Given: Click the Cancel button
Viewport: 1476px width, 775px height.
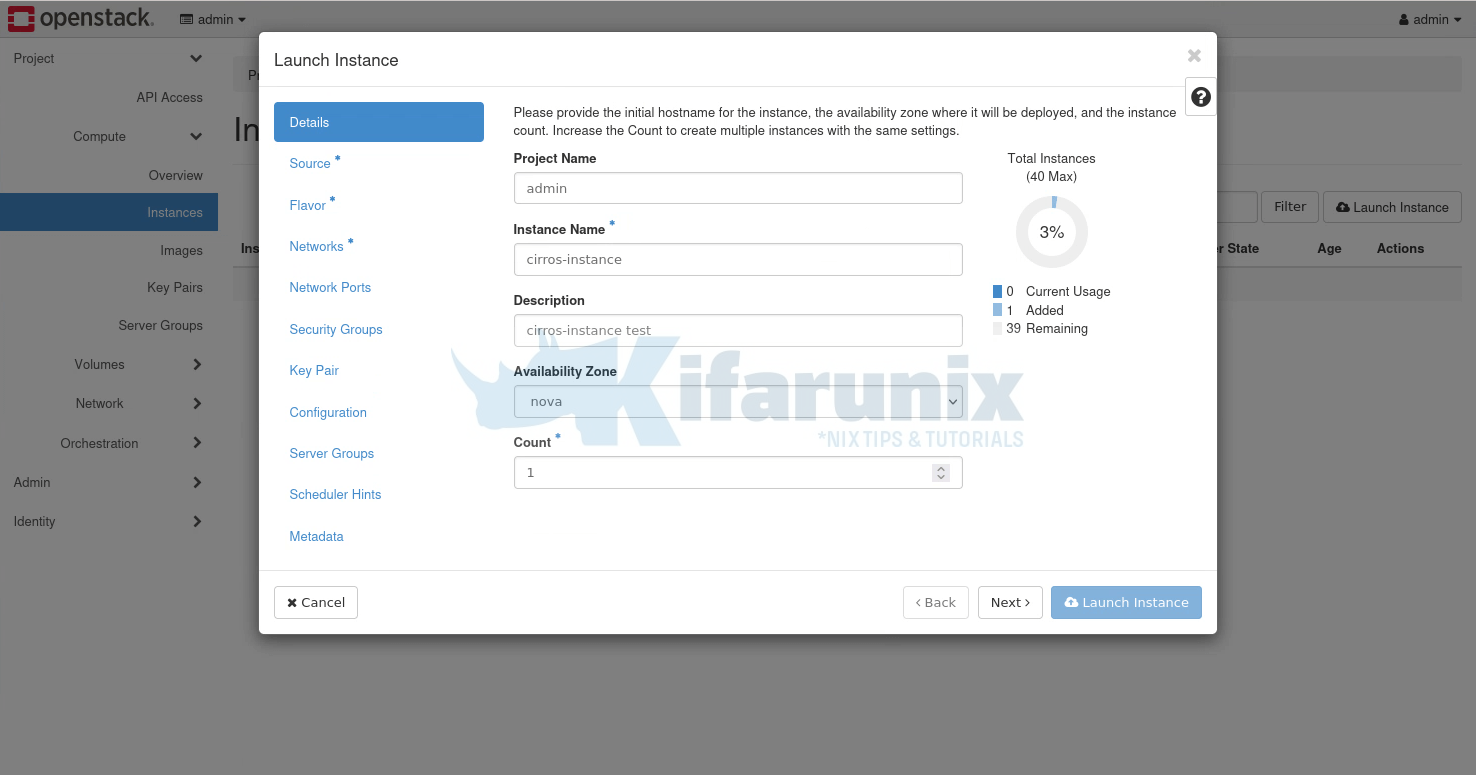Looking at the screenshot, I should (315, 602).
